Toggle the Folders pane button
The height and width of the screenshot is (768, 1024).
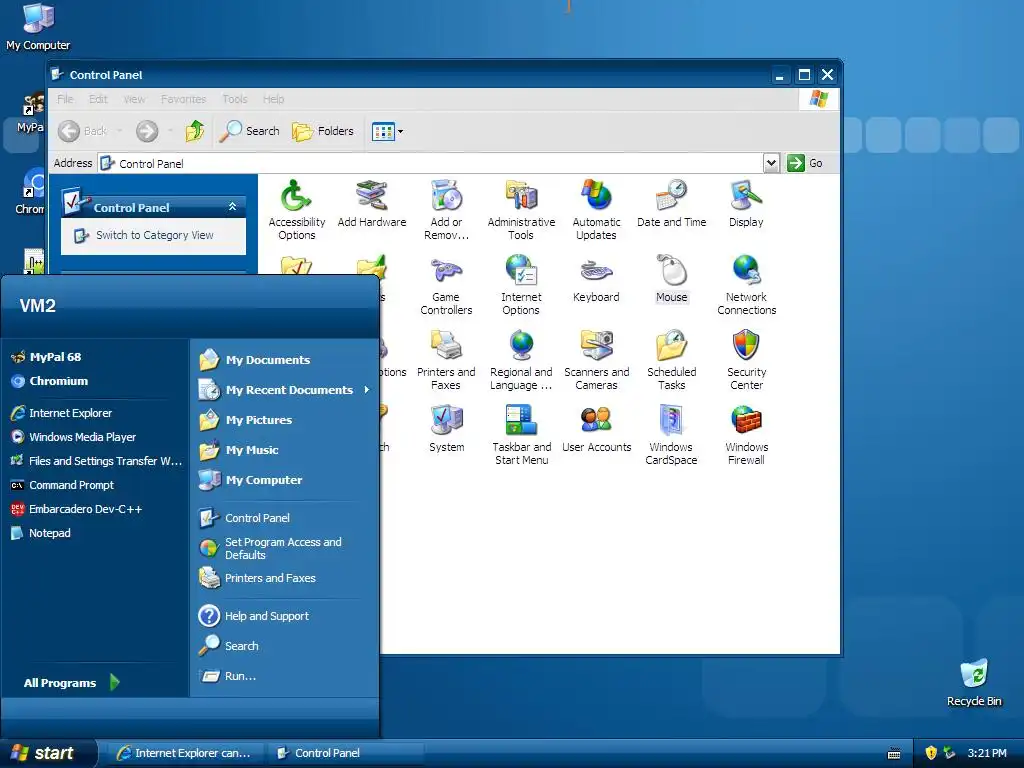323,131
